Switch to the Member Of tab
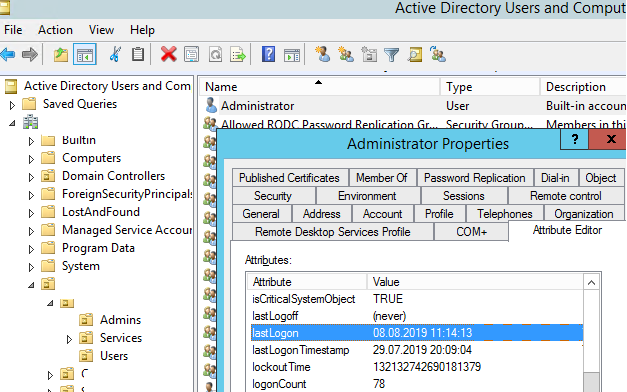 381,178
